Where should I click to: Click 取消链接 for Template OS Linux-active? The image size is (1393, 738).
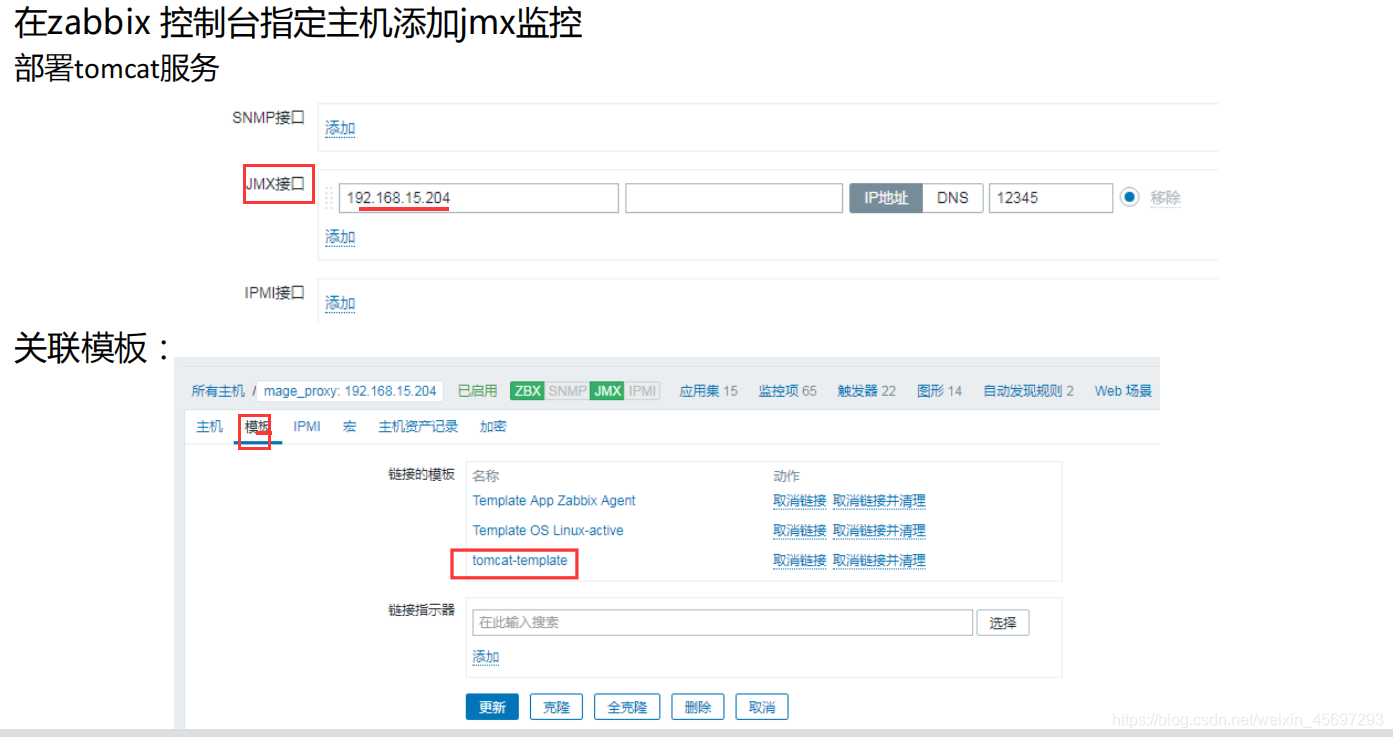(x=799, y=531)
